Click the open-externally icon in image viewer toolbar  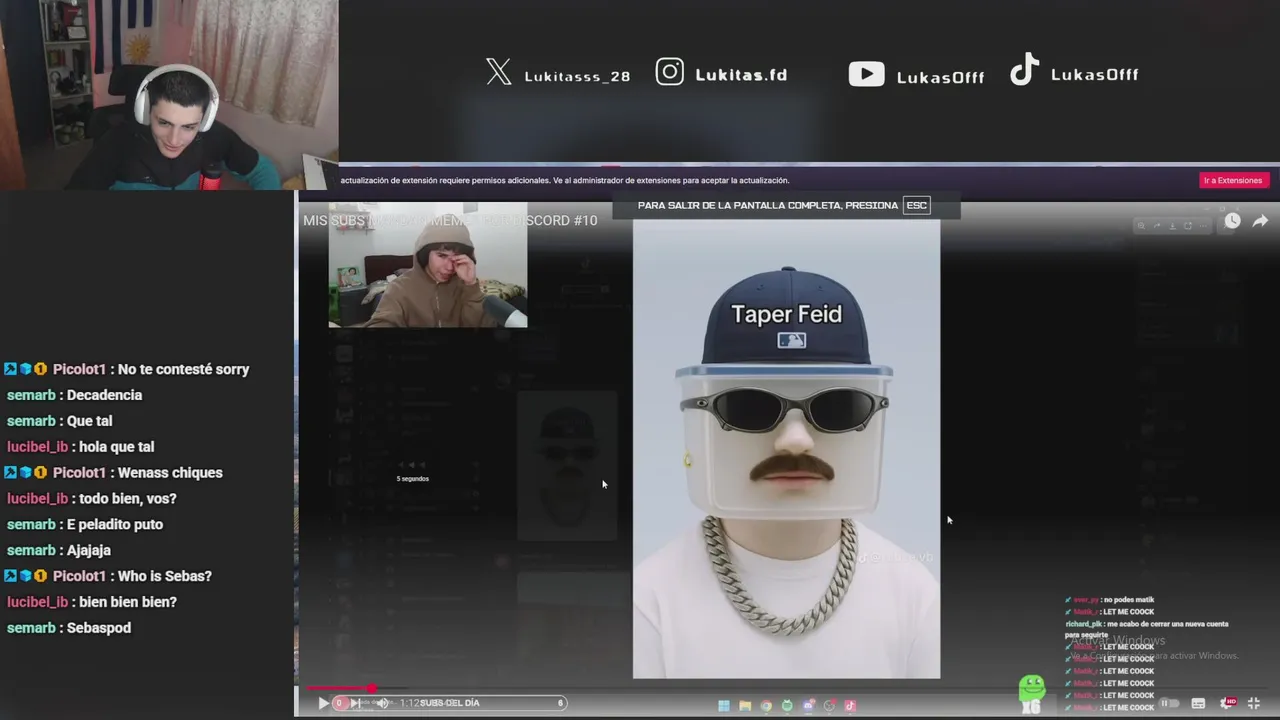pos(1188,226)
